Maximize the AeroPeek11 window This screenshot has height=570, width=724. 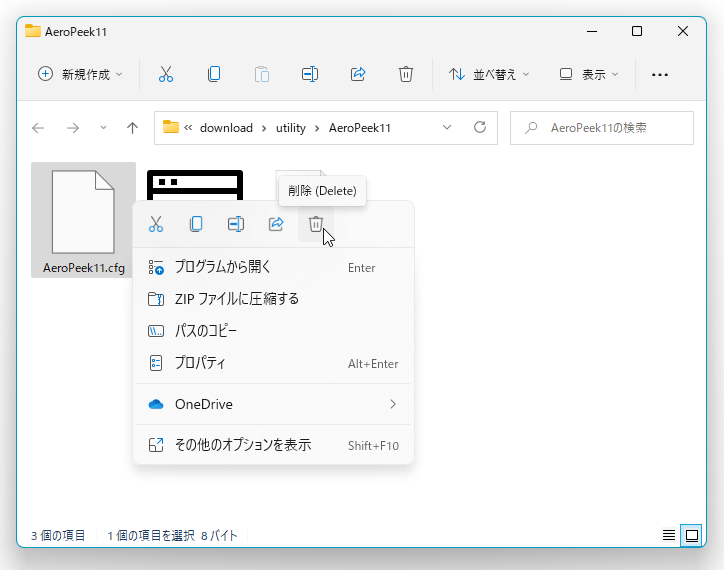637,31
